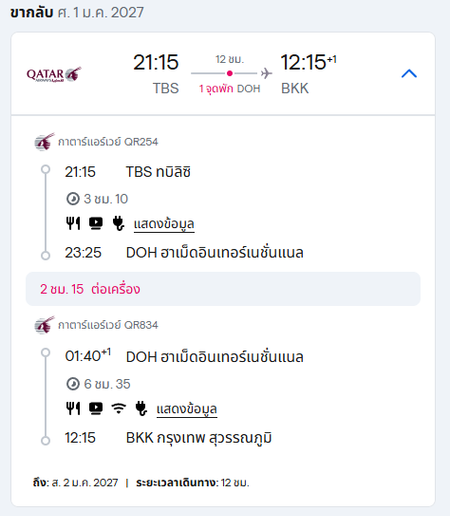Click entertainment screen icon for QR834 flight
Image resolution: width=450 pixels, height=516 pixels.
(x=96, y=408)
